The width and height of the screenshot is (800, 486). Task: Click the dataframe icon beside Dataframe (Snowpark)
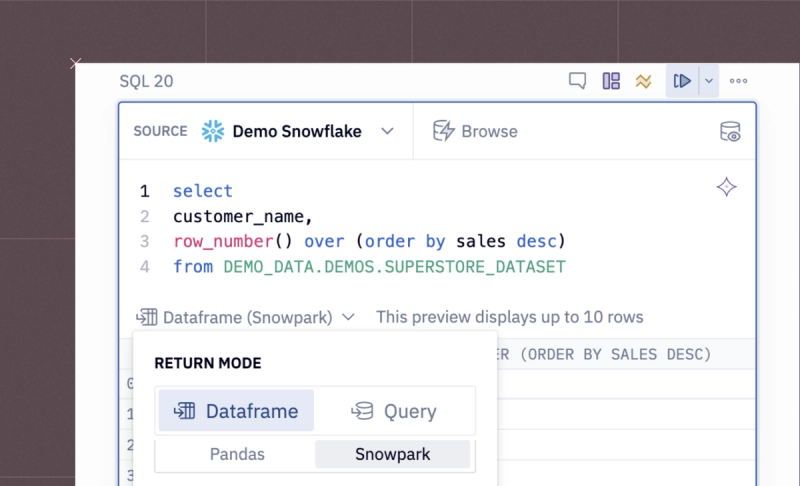pyautogui.click(x=146, y=317)
